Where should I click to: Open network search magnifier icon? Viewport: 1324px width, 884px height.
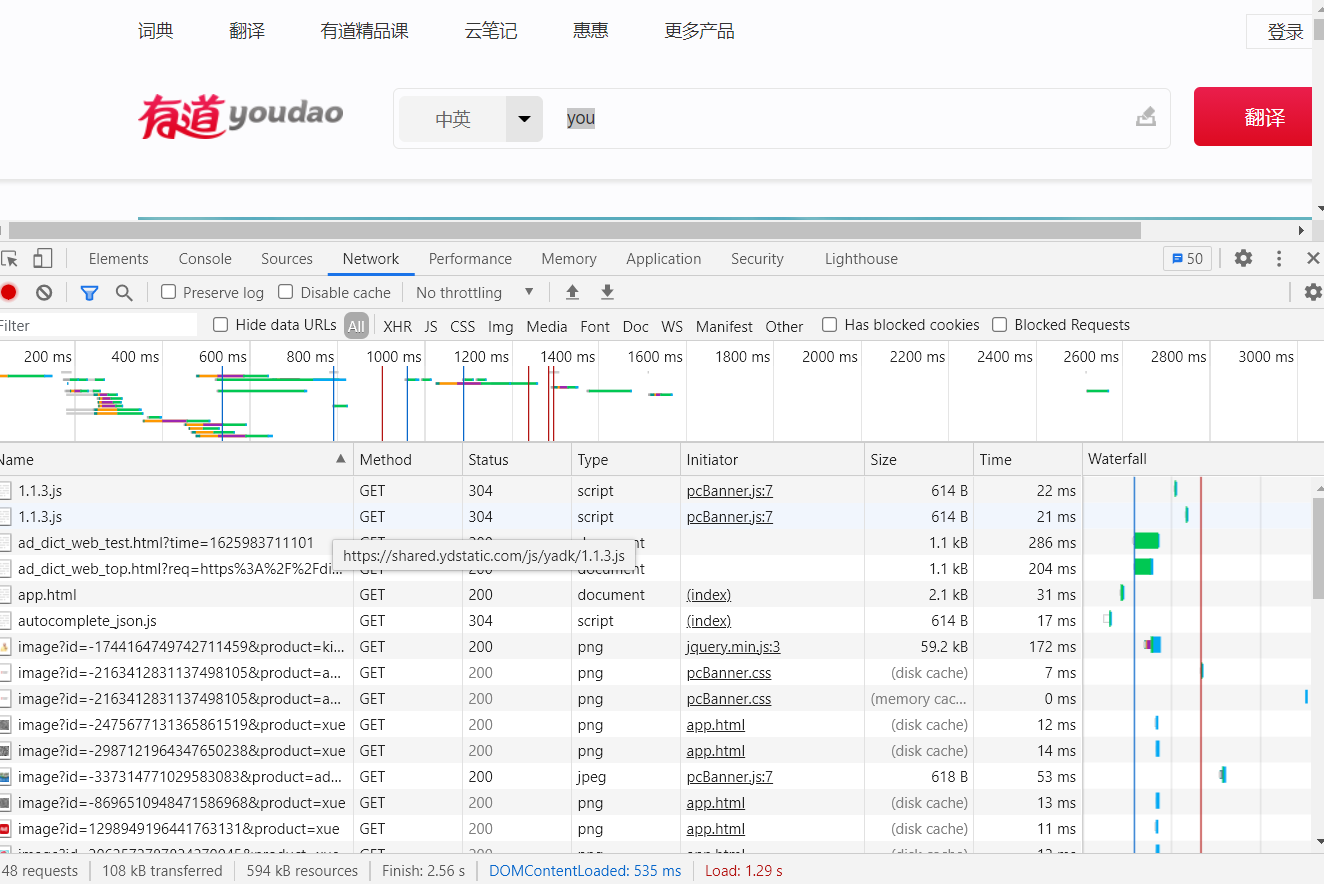point(124,292)
